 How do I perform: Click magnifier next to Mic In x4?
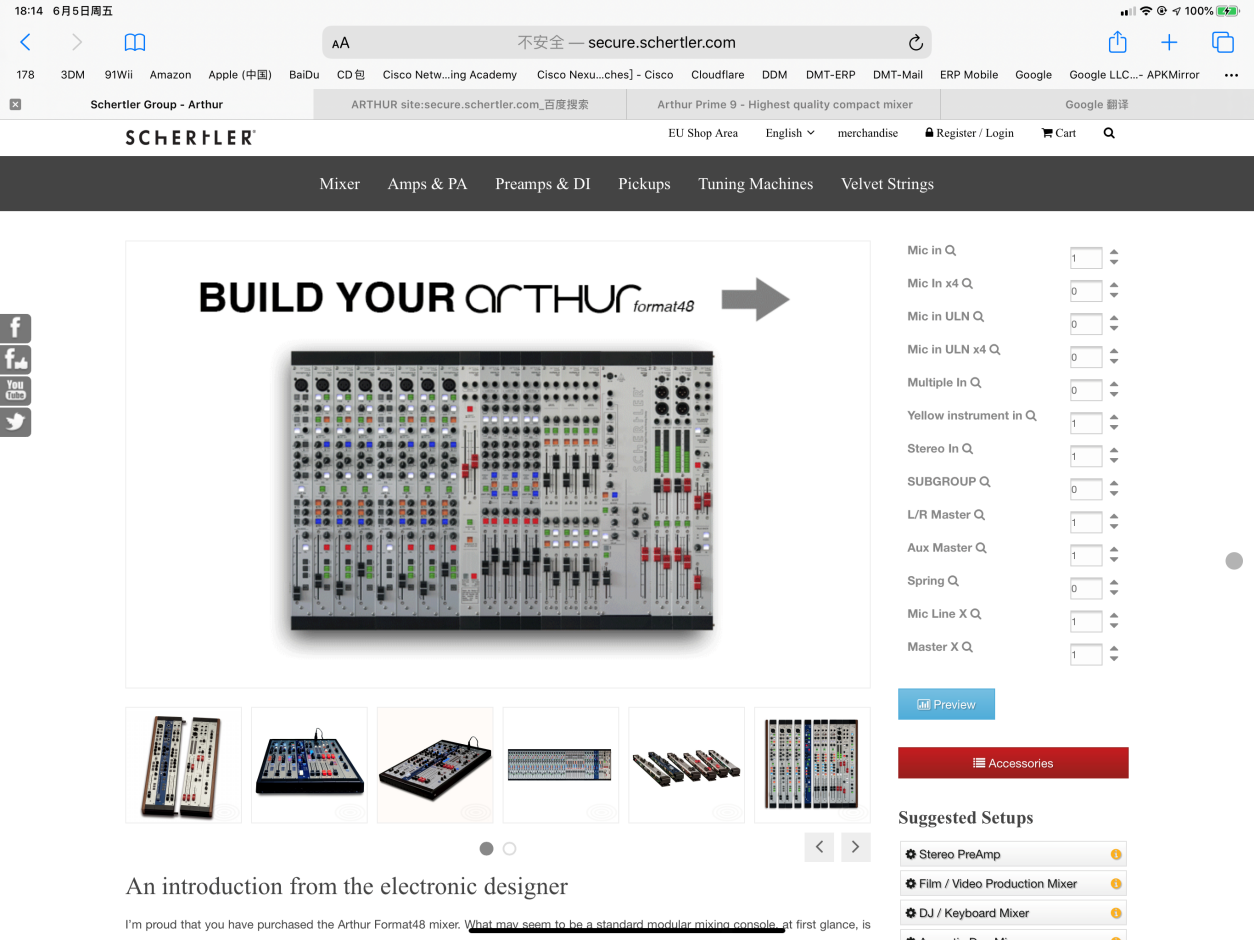point(968,284)
